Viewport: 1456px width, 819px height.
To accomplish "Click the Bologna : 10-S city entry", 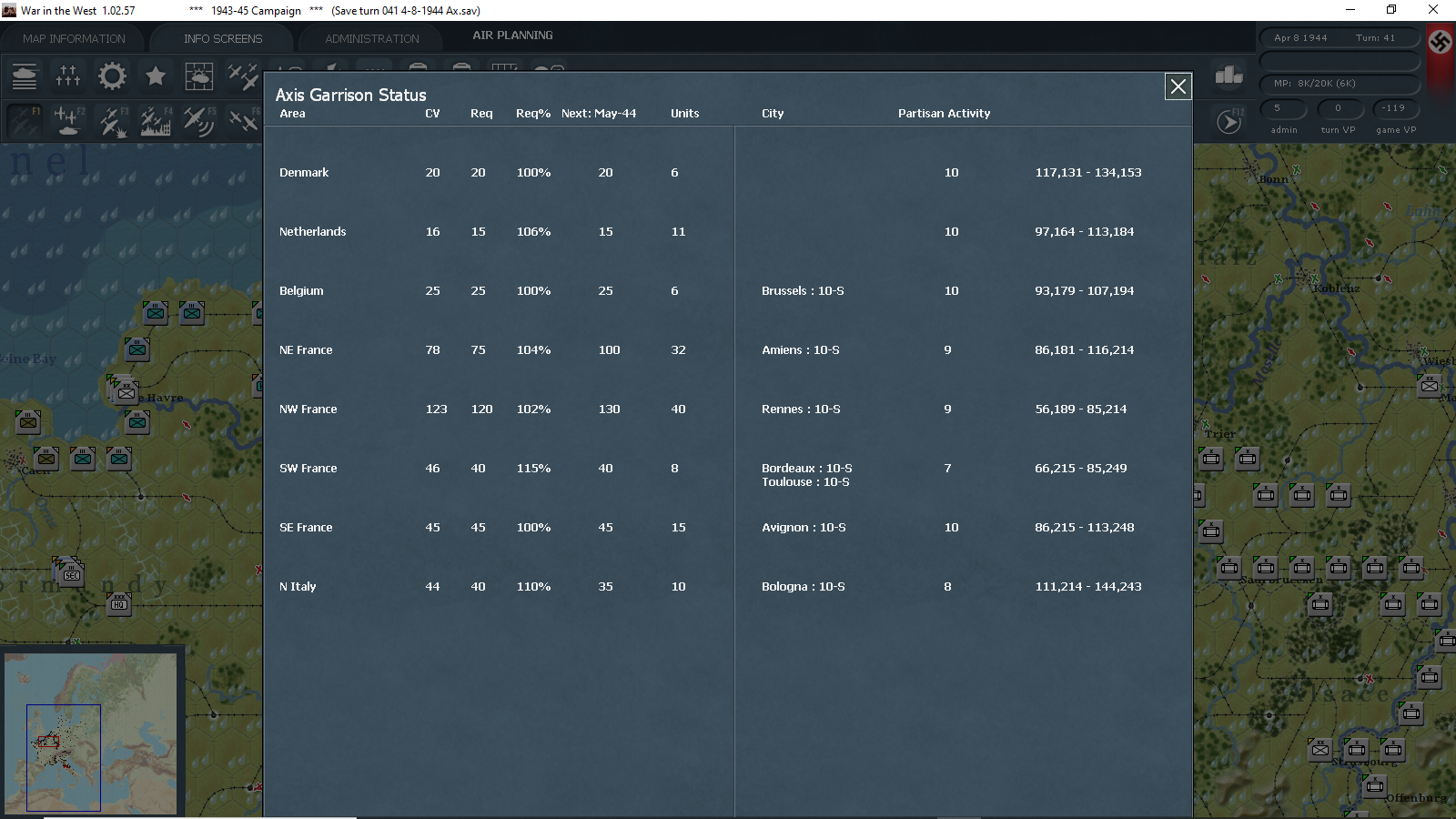I will [x=804, y=587].
